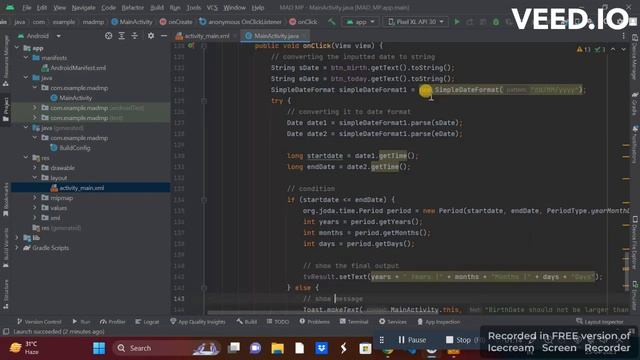Select the MainActivity.java editor tab
Image resolution: width=640 pixels, height=360 pixels.
coord(275,36)
